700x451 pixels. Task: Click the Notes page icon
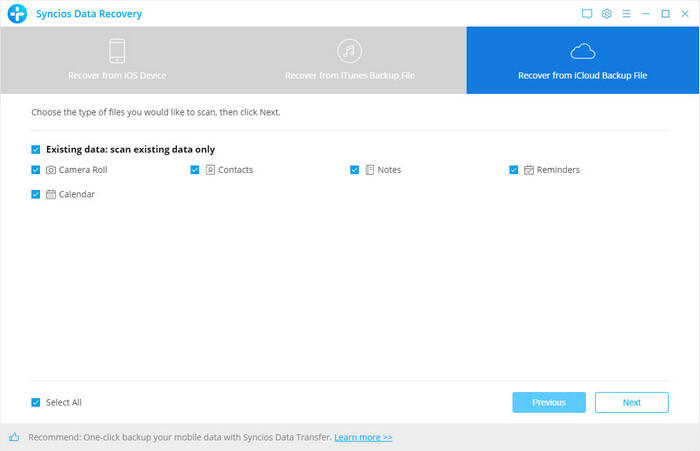370,170
